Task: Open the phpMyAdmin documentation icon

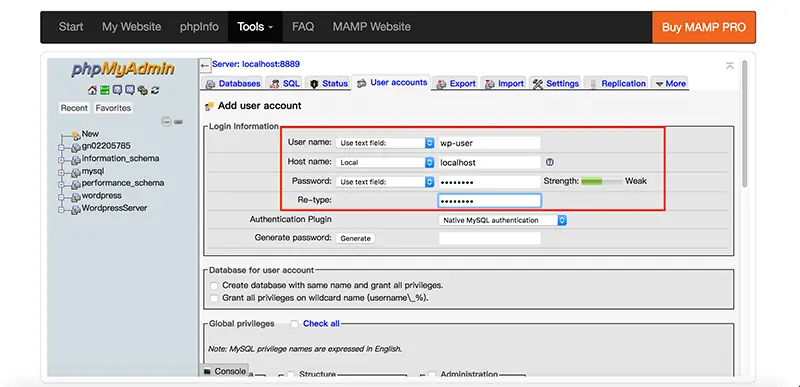Action: click(117, 90)
